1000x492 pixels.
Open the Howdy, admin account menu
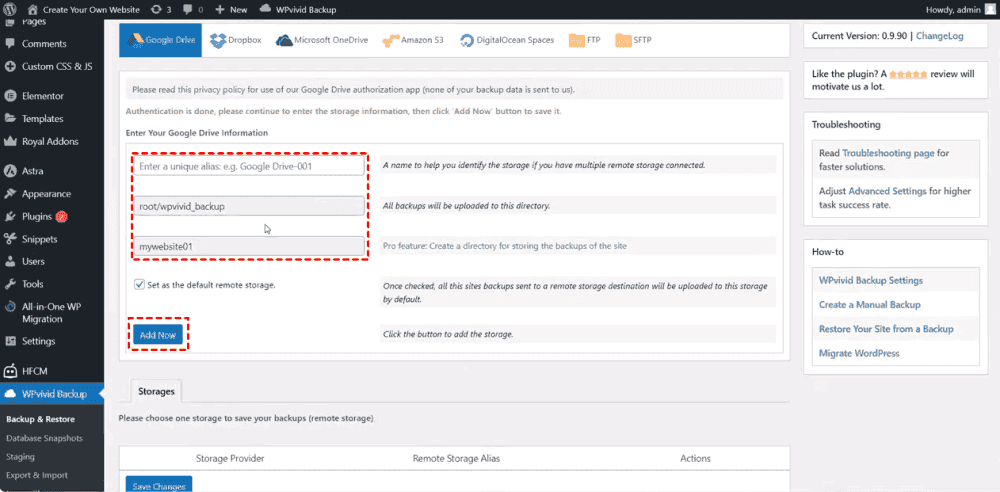(960, 10)
